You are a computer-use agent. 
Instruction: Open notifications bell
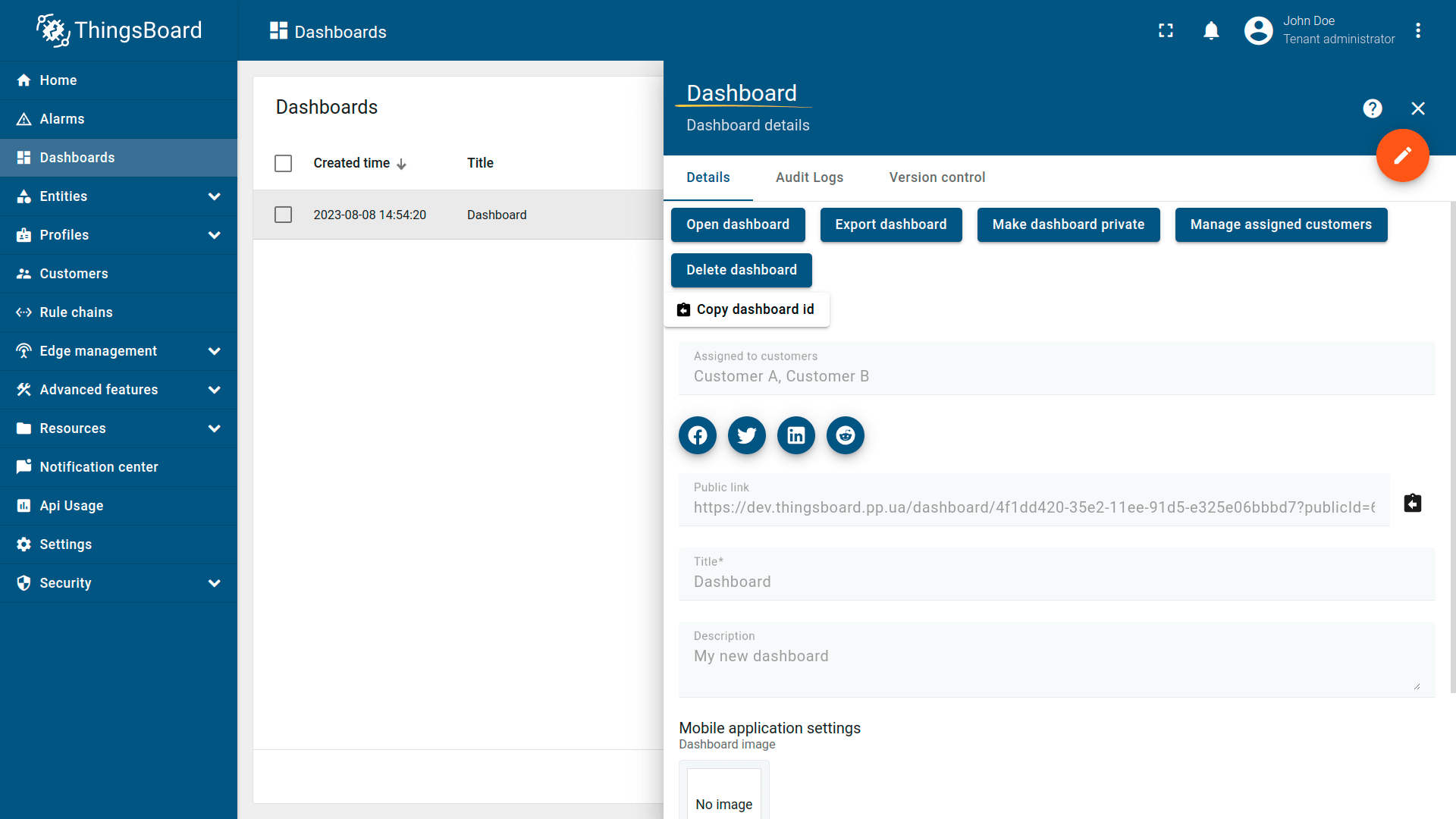click(1211, 30)
